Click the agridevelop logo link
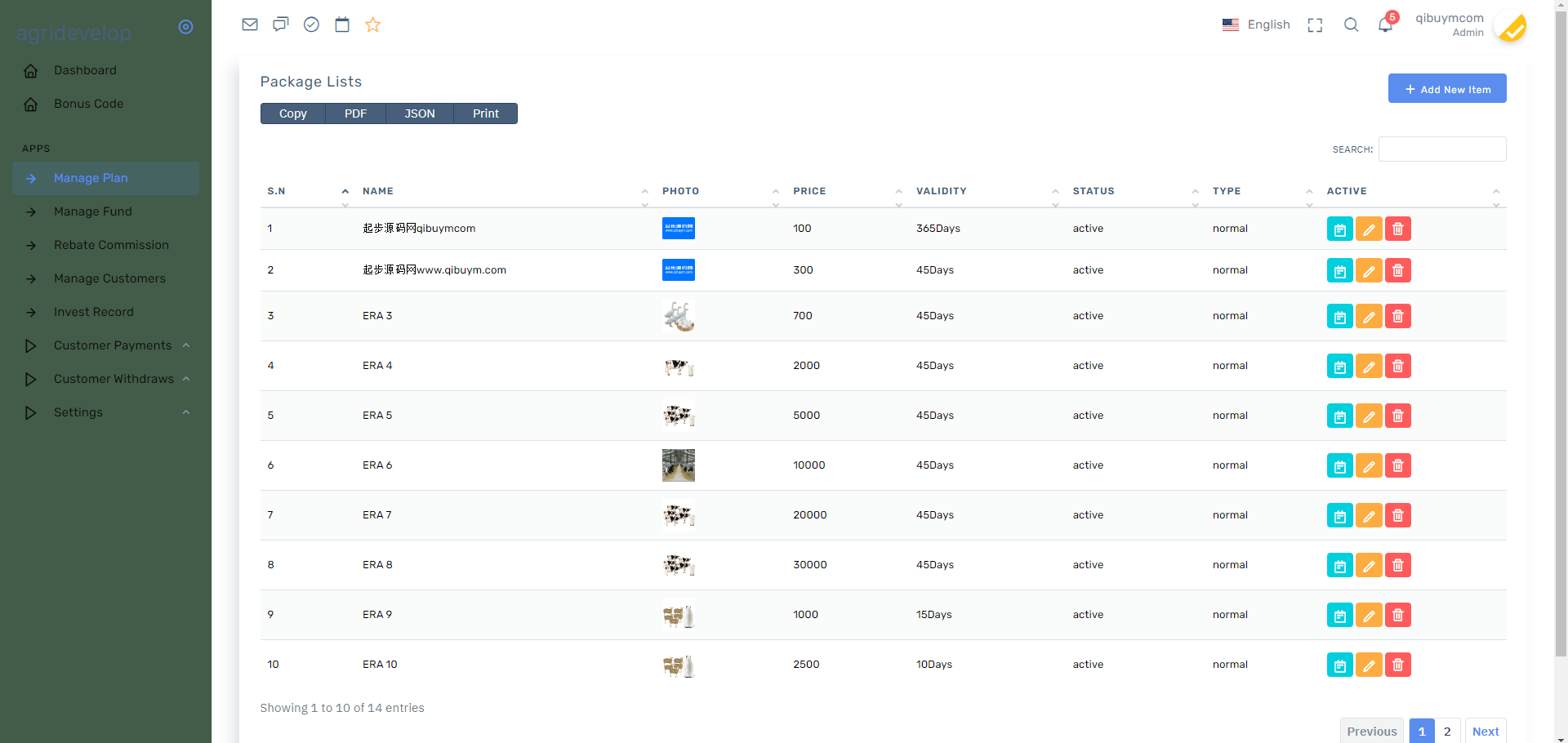The image size is (1568, 743). [73, 33]
